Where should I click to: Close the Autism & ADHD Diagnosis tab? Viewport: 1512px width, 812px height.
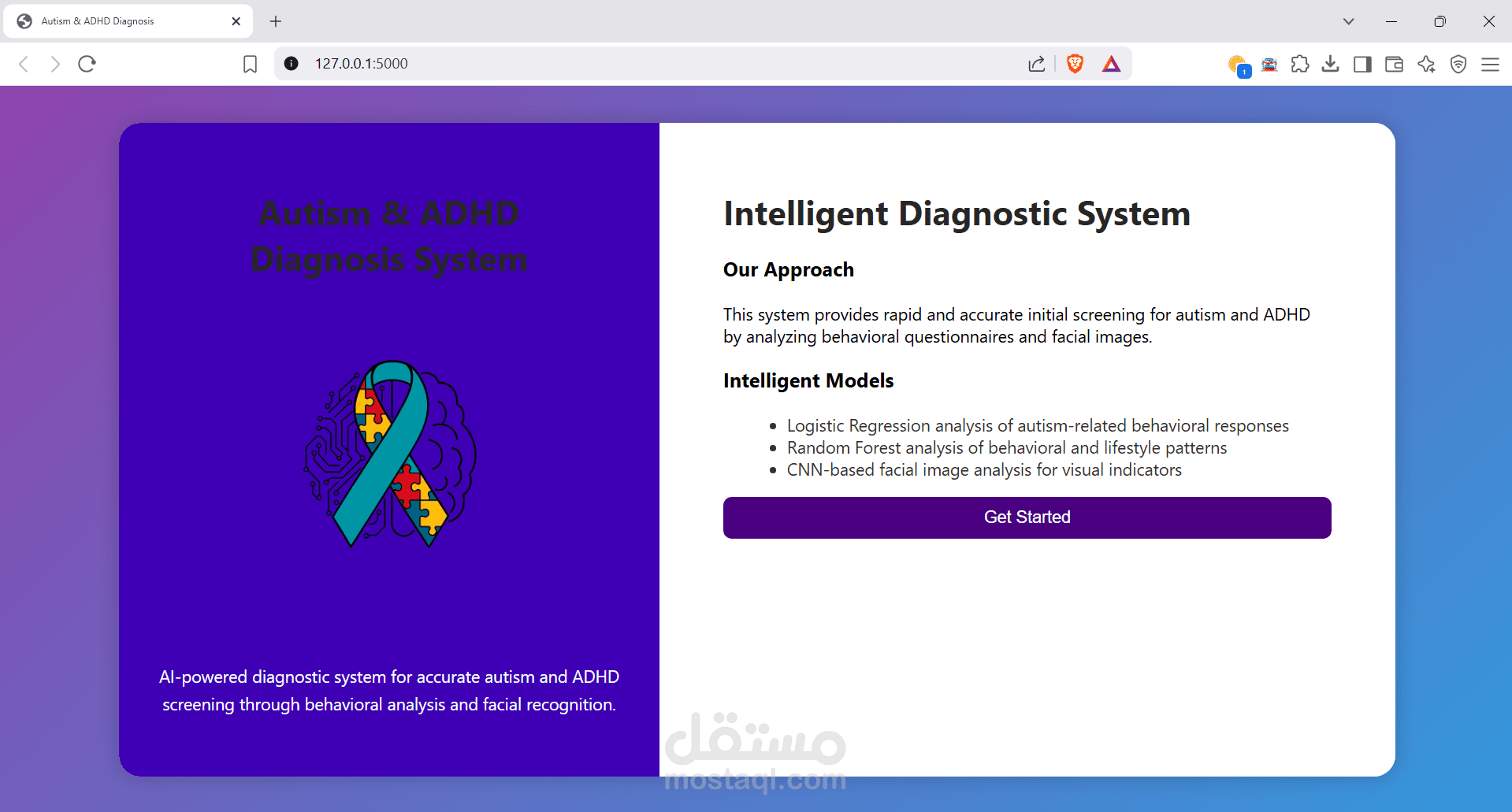[236, 21]
